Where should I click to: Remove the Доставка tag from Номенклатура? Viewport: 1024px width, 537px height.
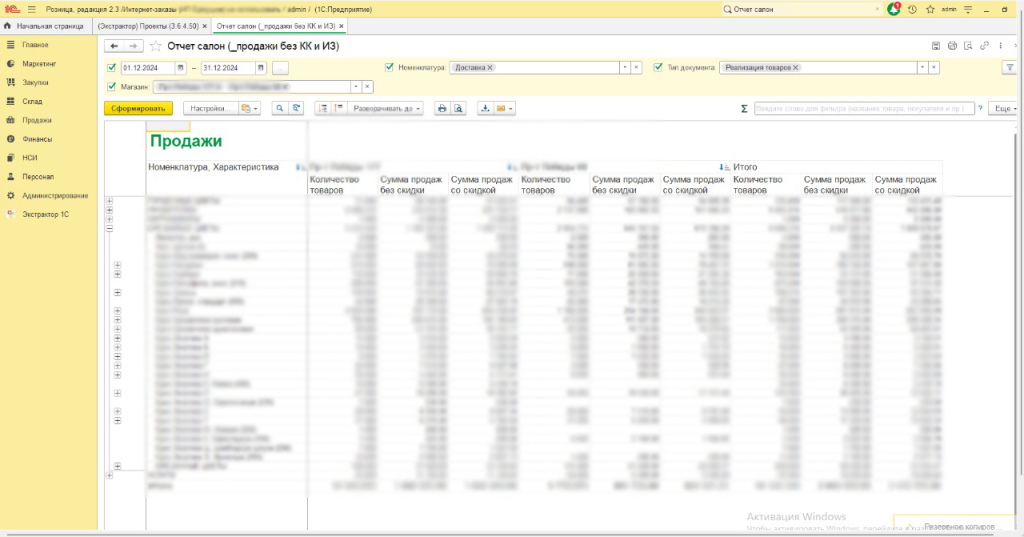[x=490, y=68]
